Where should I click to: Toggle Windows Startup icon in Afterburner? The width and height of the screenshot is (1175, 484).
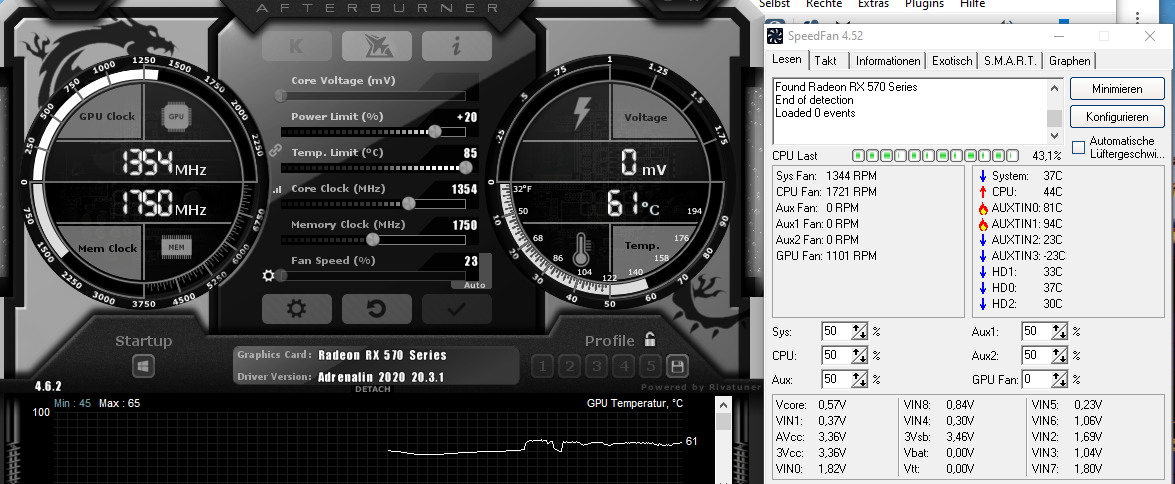[144, 366]
